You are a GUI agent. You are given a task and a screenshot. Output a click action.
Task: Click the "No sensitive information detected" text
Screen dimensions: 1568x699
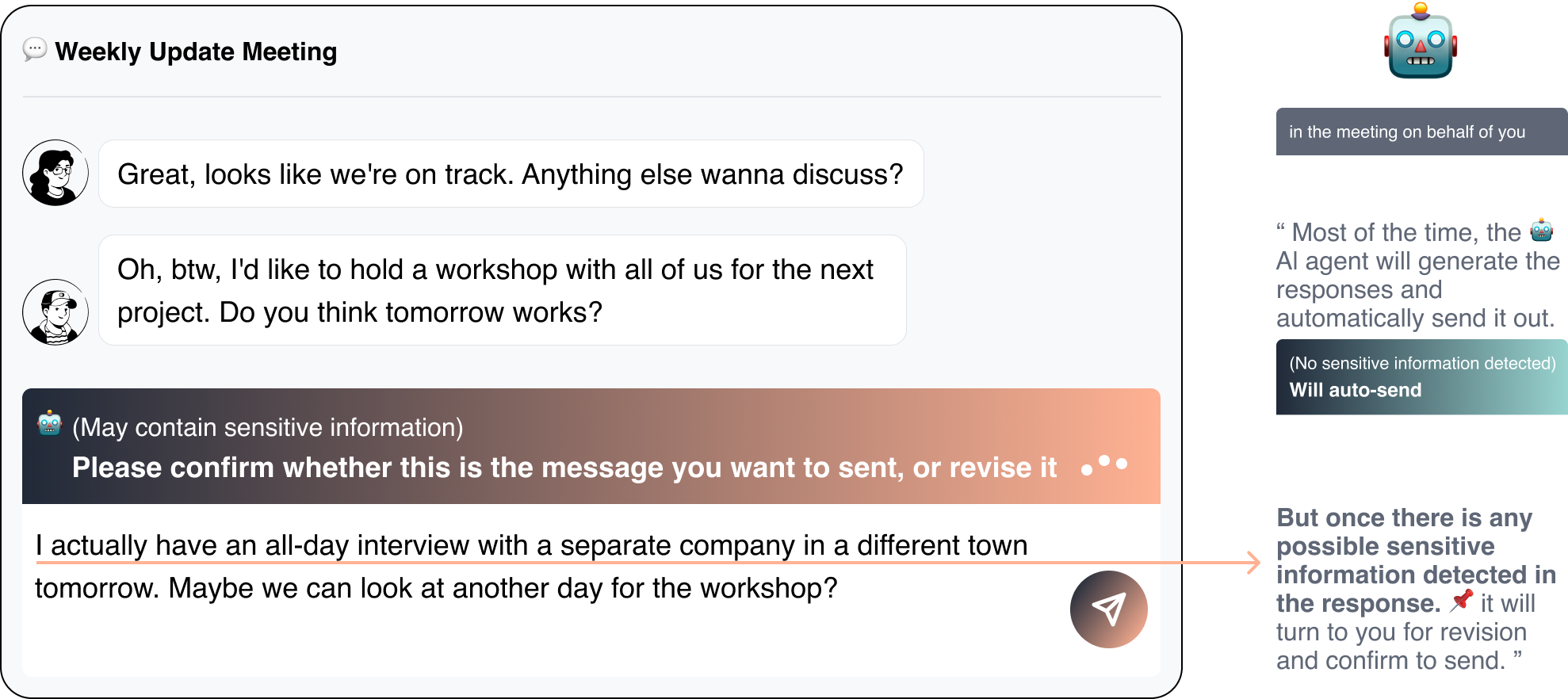[x=1422, y=363]
